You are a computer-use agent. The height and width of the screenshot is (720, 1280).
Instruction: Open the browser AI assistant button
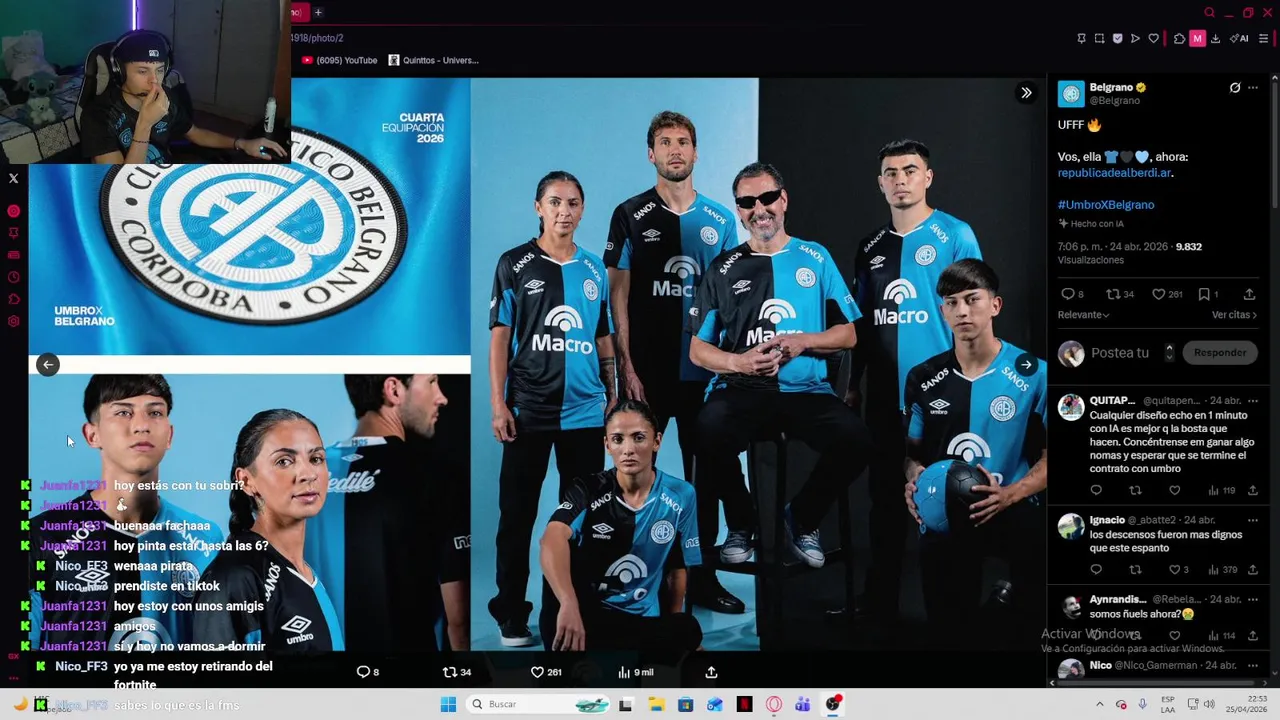click(1240, 39)
